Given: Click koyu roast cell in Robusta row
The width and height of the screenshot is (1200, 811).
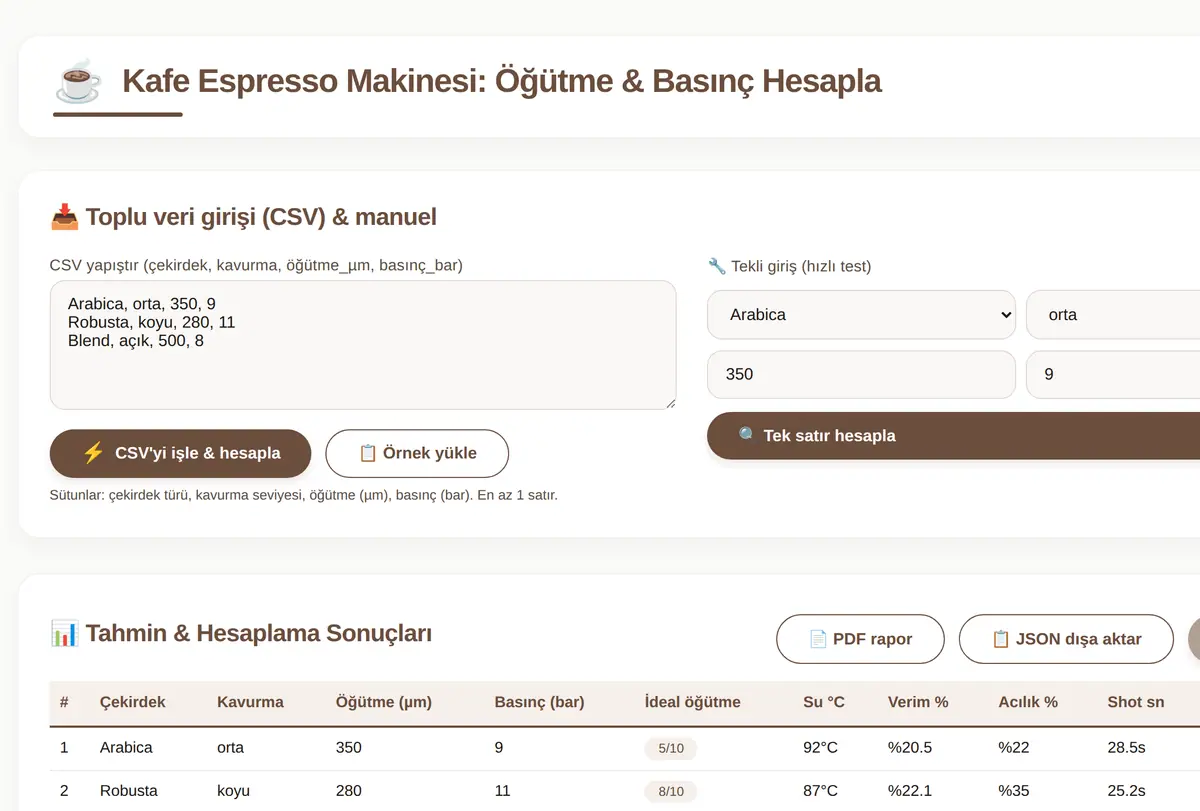Looking at the screenshot, I should tap(233, 790).
